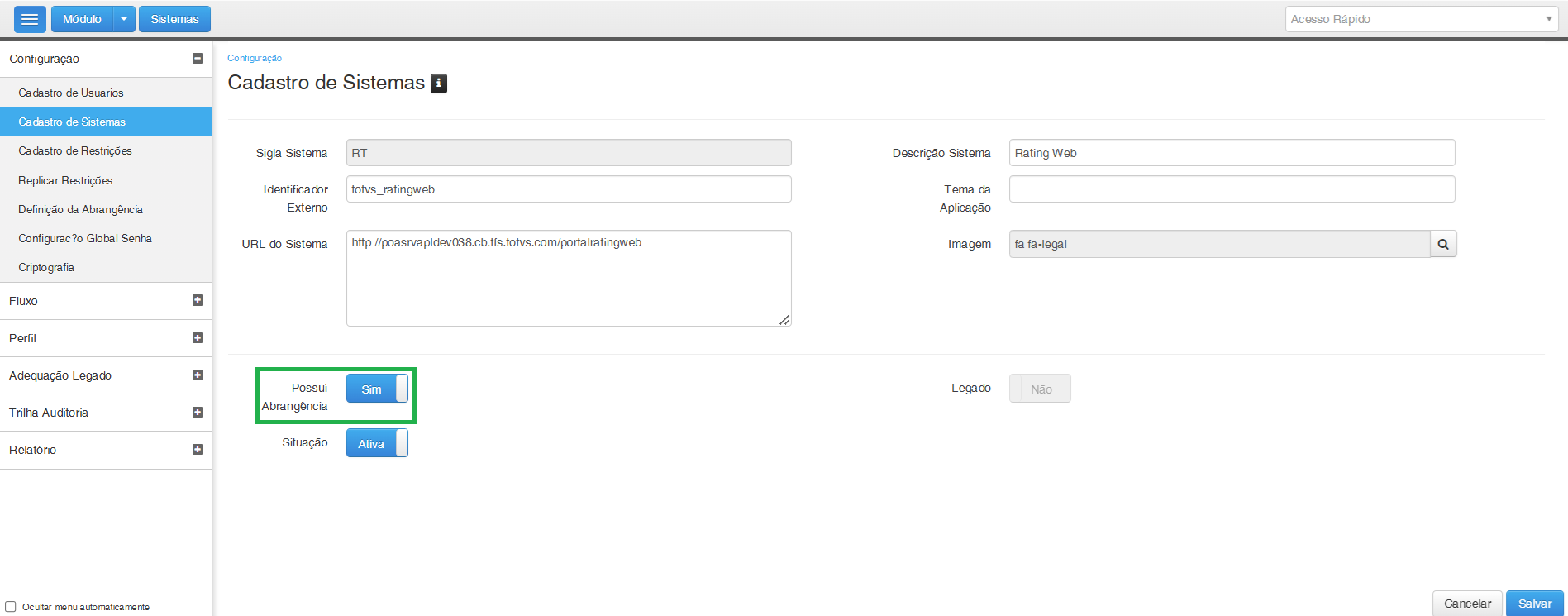Expand Trilha Auditoria with its plus icon

pos(198,412)
